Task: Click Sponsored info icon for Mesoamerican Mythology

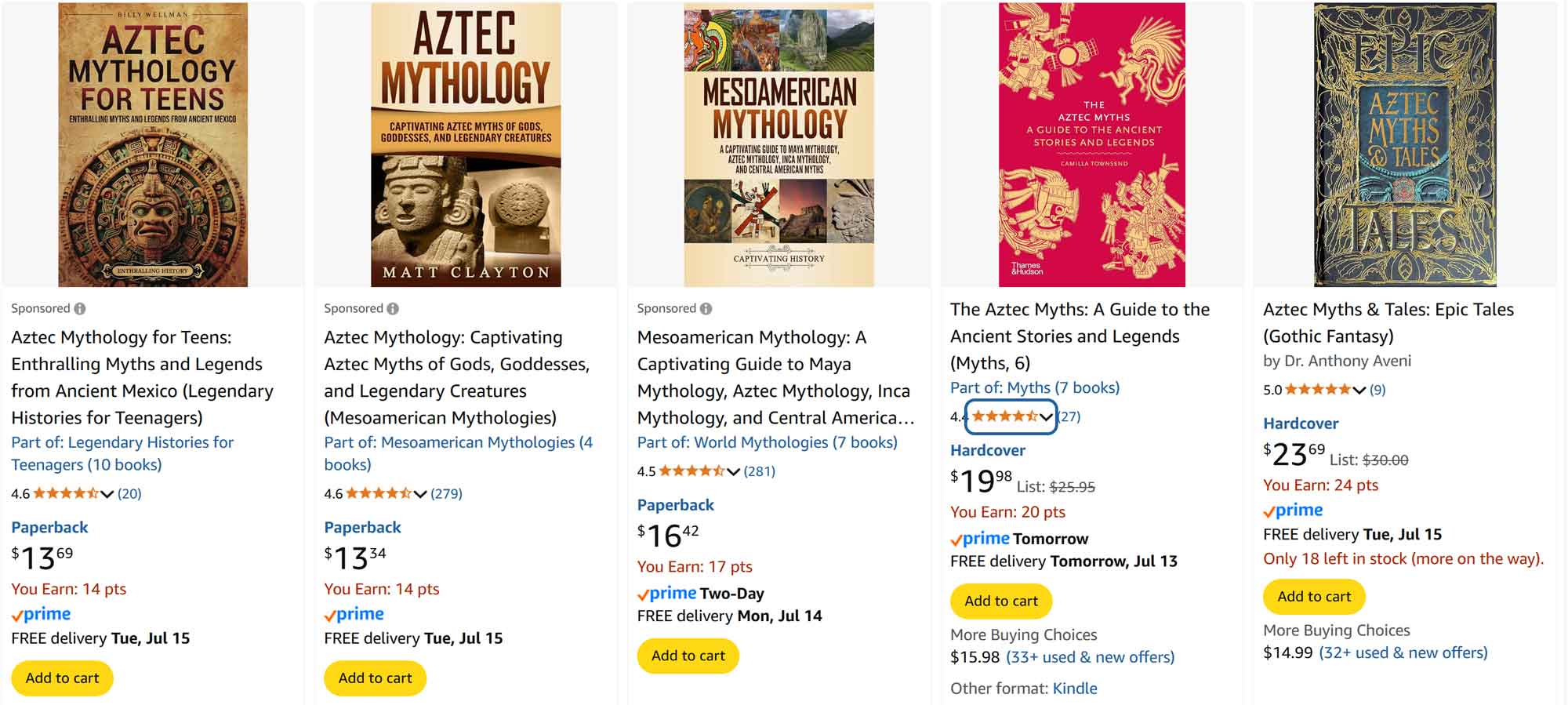Action: [x=706, y=309]
